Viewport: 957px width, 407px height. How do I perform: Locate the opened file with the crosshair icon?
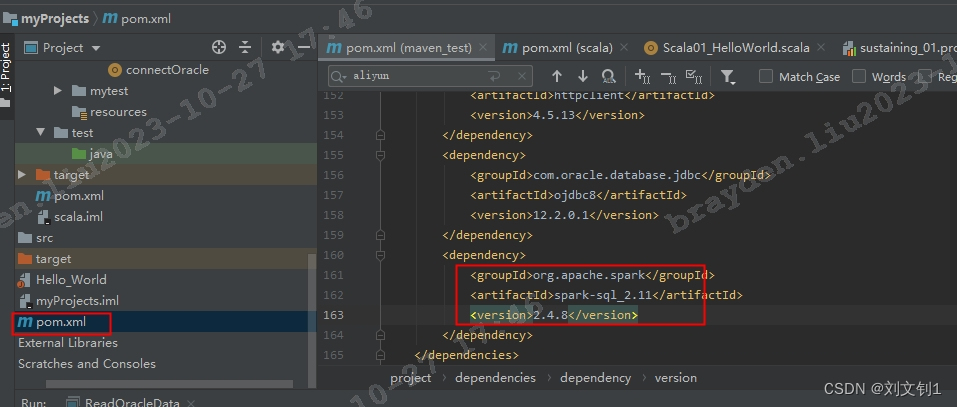click(x=218, y=48)
